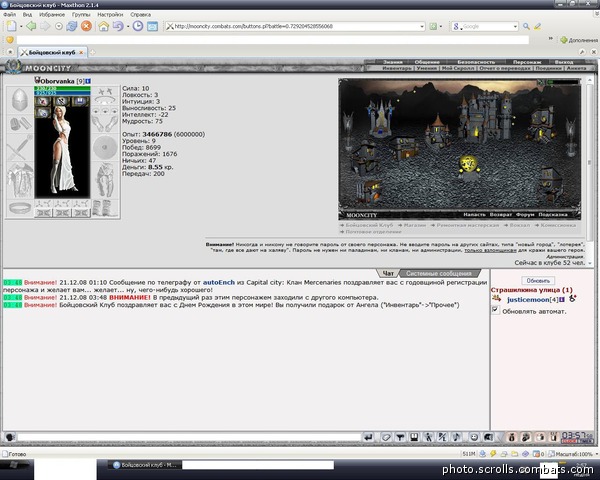This screenshot has width=600, height=480.
Task: Go to Магазин location link
Action: click(415, 225)
